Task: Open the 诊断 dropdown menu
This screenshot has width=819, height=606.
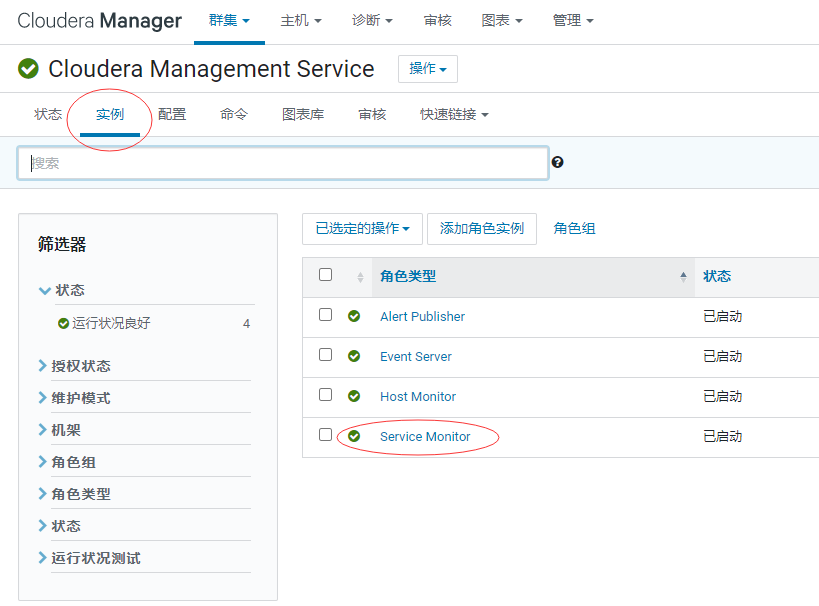Action: (x=372, y=21)
